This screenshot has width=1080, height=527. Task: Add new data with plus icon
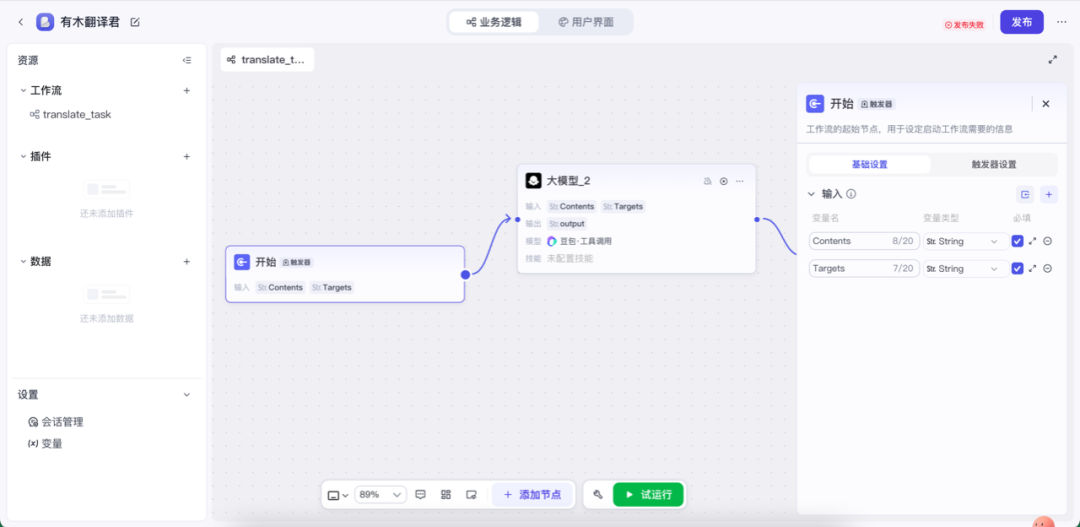pyautogui.click(x=187, y=262)
